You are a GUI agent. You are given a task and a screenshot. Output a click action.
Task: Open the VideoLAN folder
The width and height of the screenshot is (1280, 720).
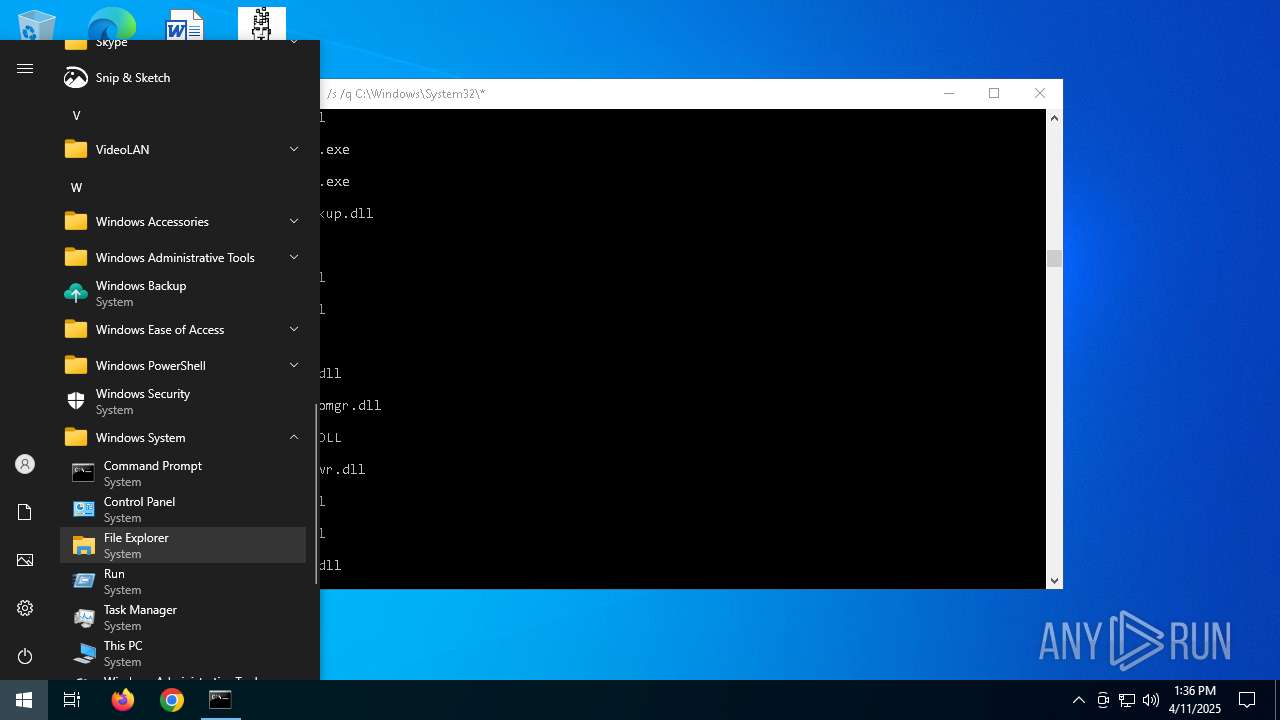183,150
